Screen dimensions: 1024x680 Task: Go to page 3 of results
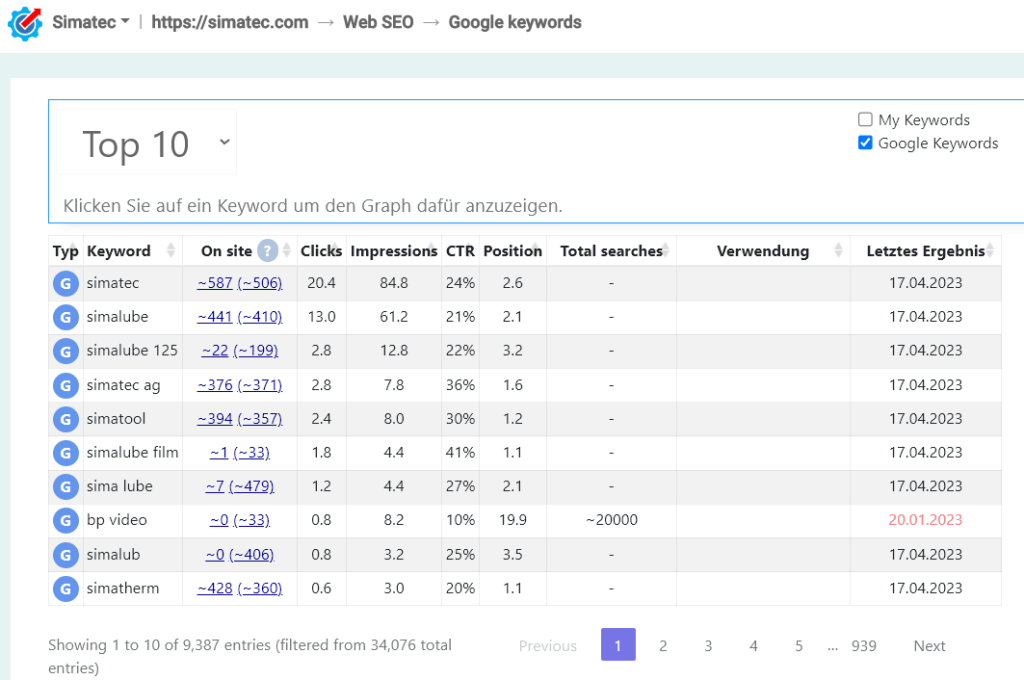[708, 646]
